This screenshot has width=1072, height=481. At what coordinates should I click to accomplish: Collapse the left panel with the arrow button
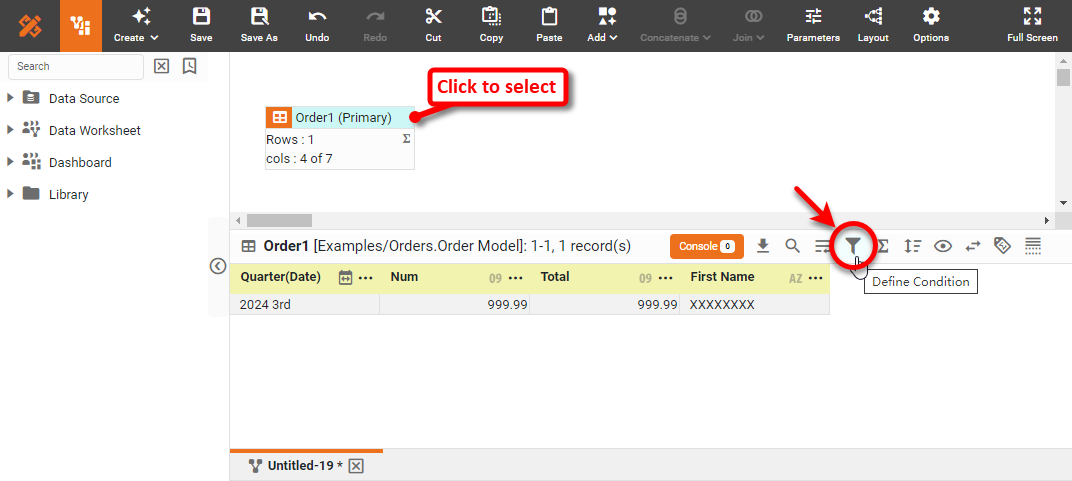pyautogui.click(x=218, y=266)
